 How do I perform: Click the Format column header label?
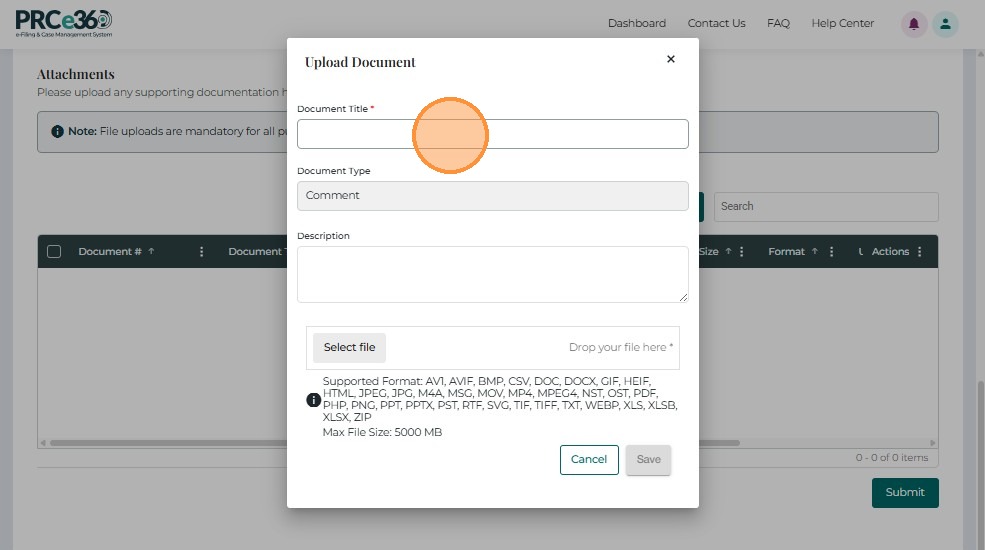[786, 252]
